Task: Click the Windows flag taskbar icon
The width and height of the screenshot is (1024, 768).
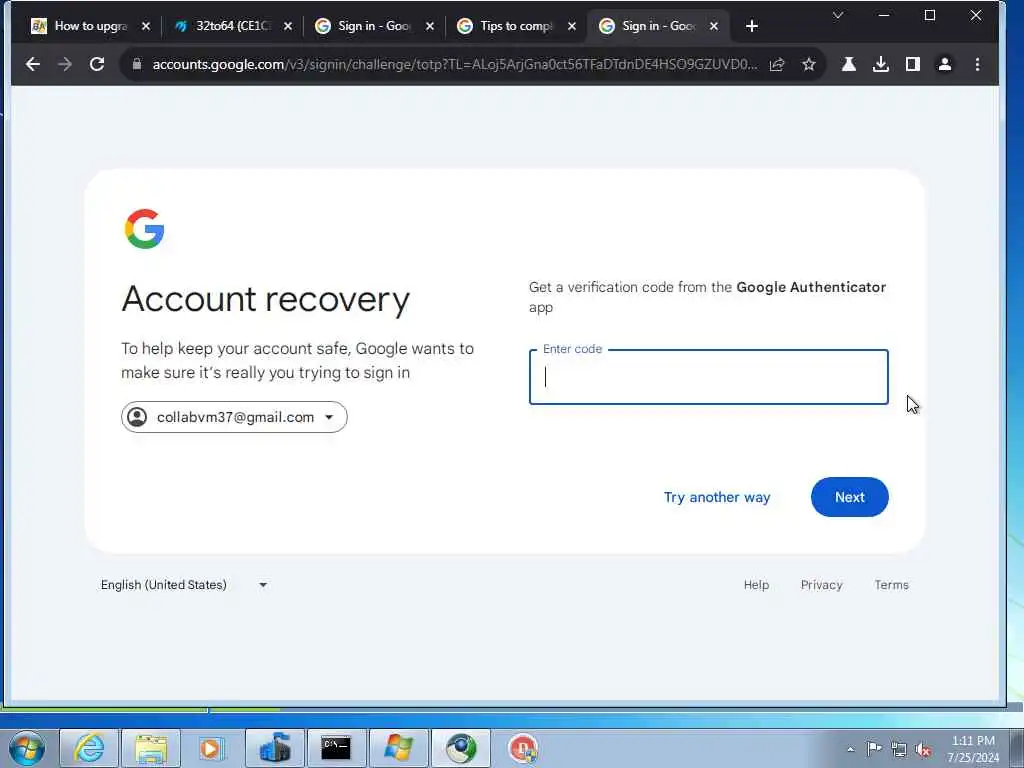Action: (x=398, y=748)
